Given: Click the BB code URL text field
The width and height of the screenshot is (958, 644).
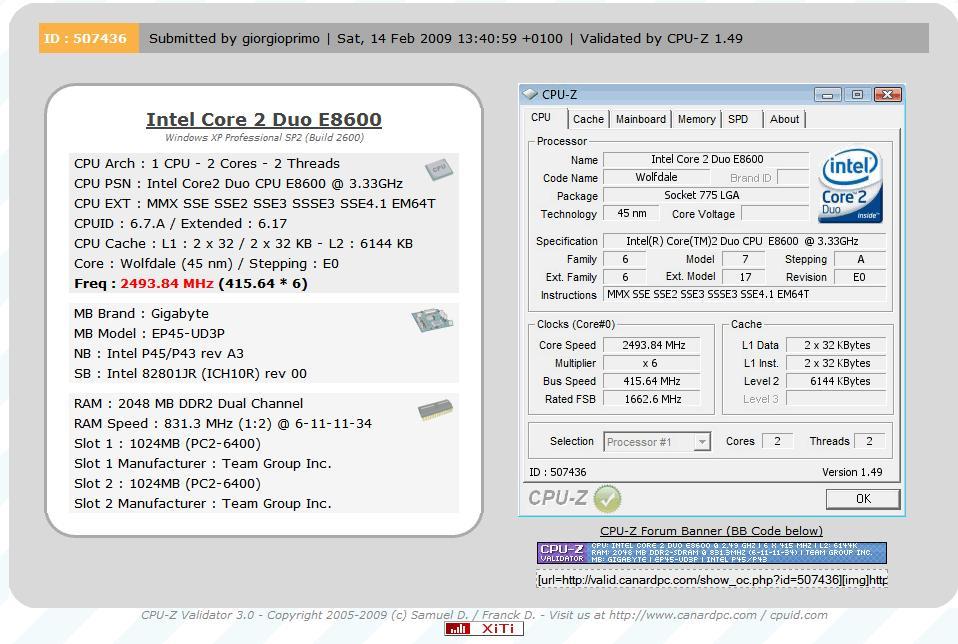Looking at the screenshot, I should coord(712,579).
